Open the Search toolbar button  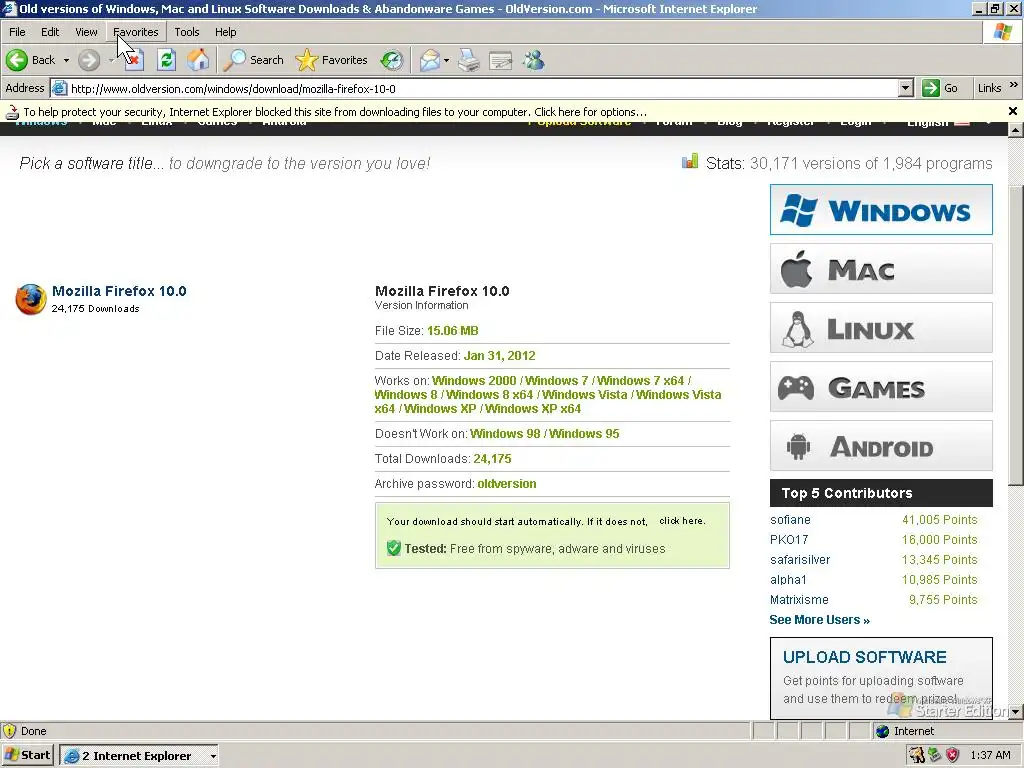[253, 60]
